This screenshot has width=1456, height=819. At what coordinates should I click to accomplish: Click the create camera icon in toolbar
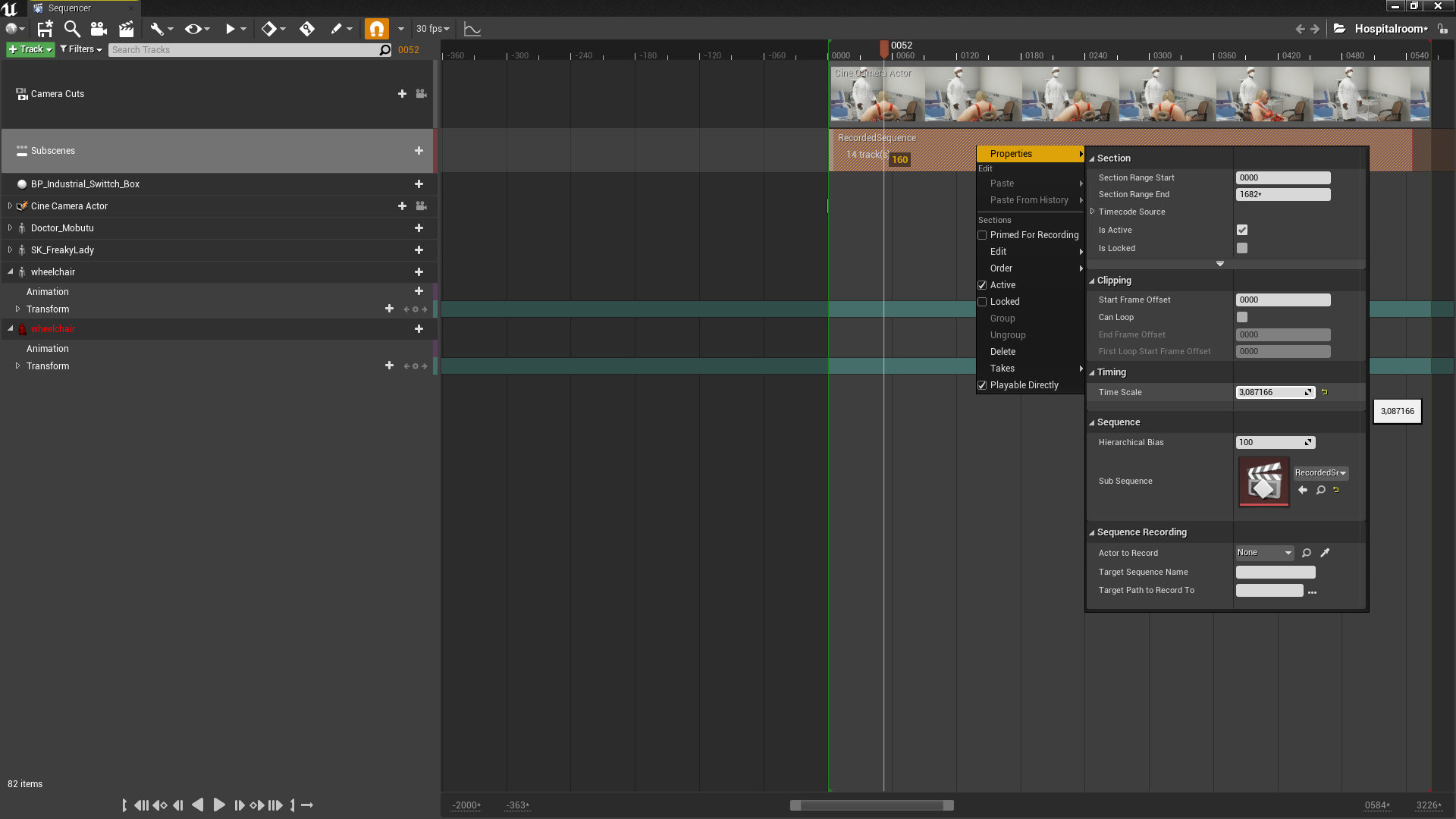(99, 29)
